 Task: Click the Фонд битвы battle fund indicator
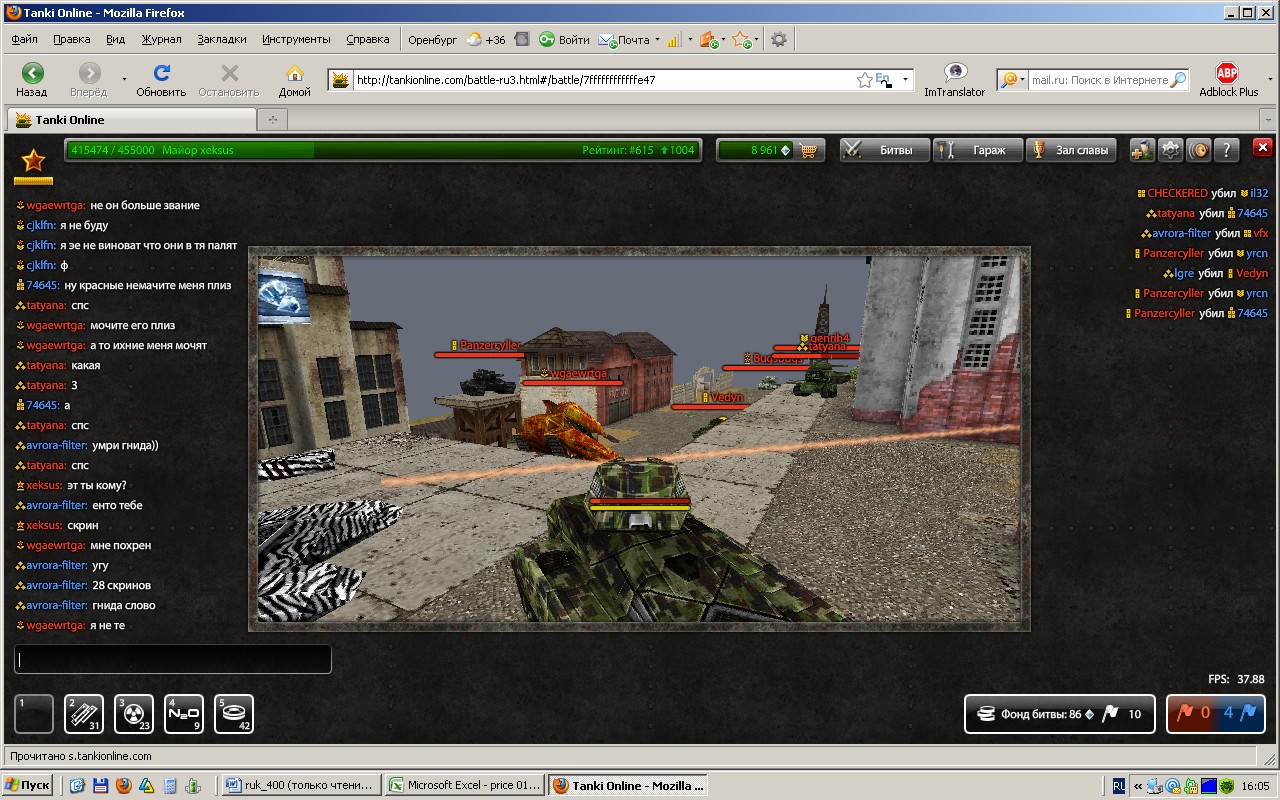[x=1060, y=714]
